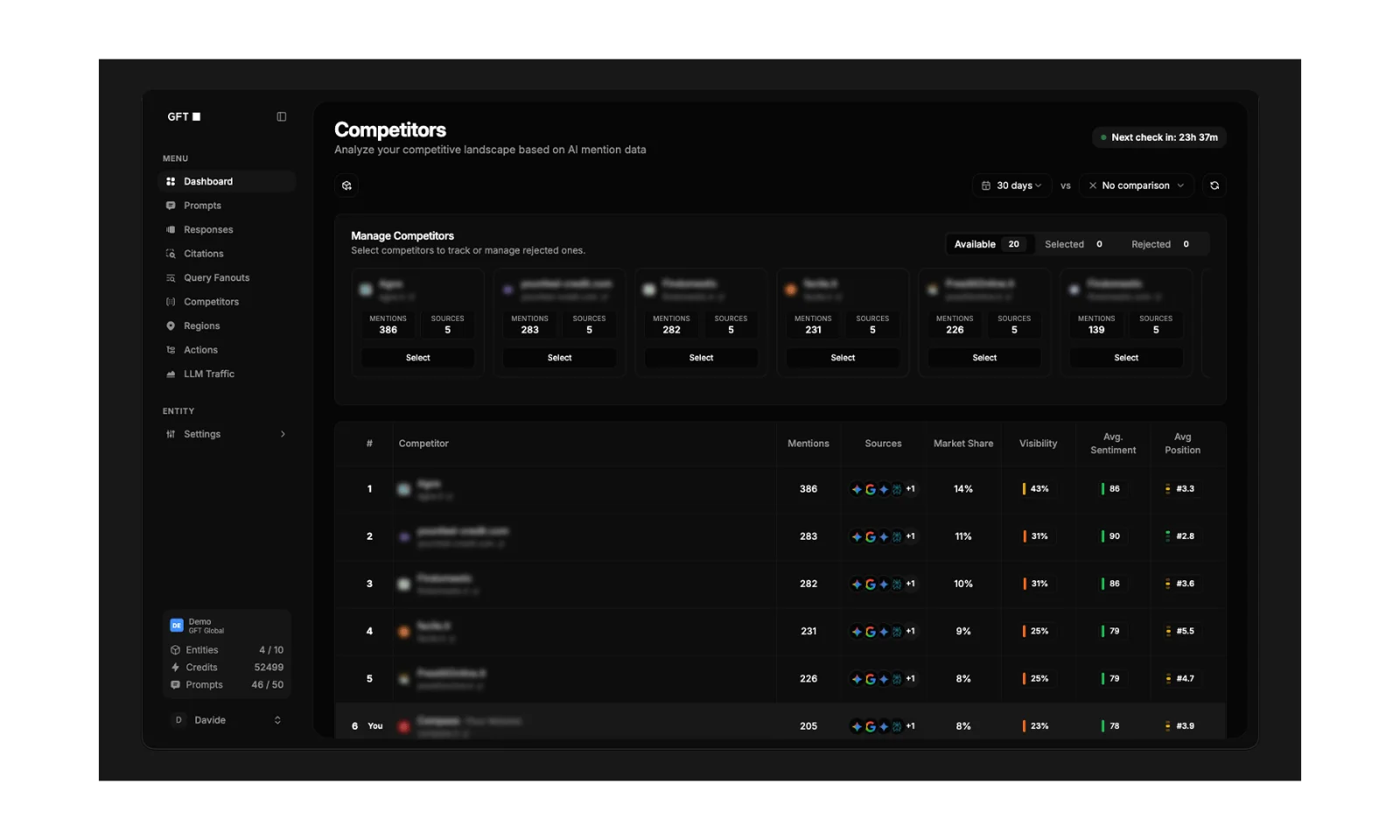The width and height of the screenshot is (1400, 840).
Task: Click the Responses stack icon
Action: tap(171, 229)
